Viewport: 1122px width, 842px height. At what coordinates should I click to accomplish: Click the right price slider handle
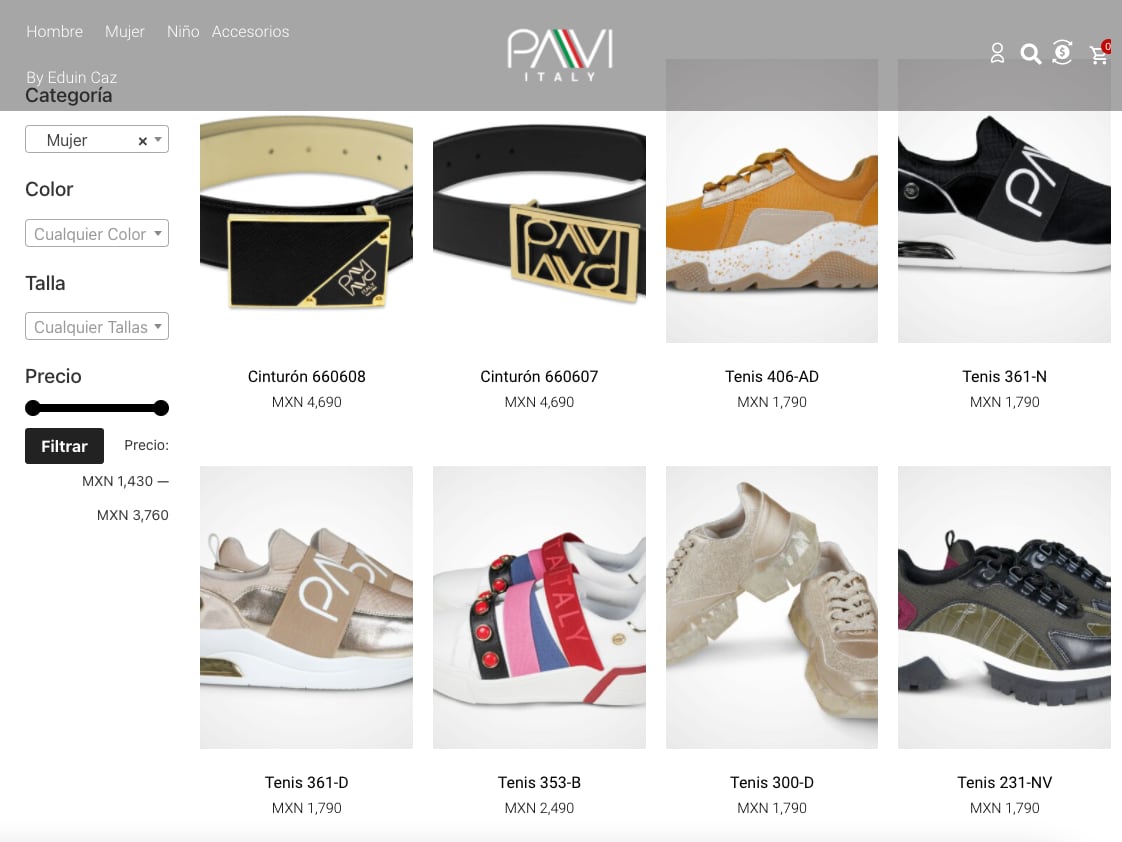162,408
